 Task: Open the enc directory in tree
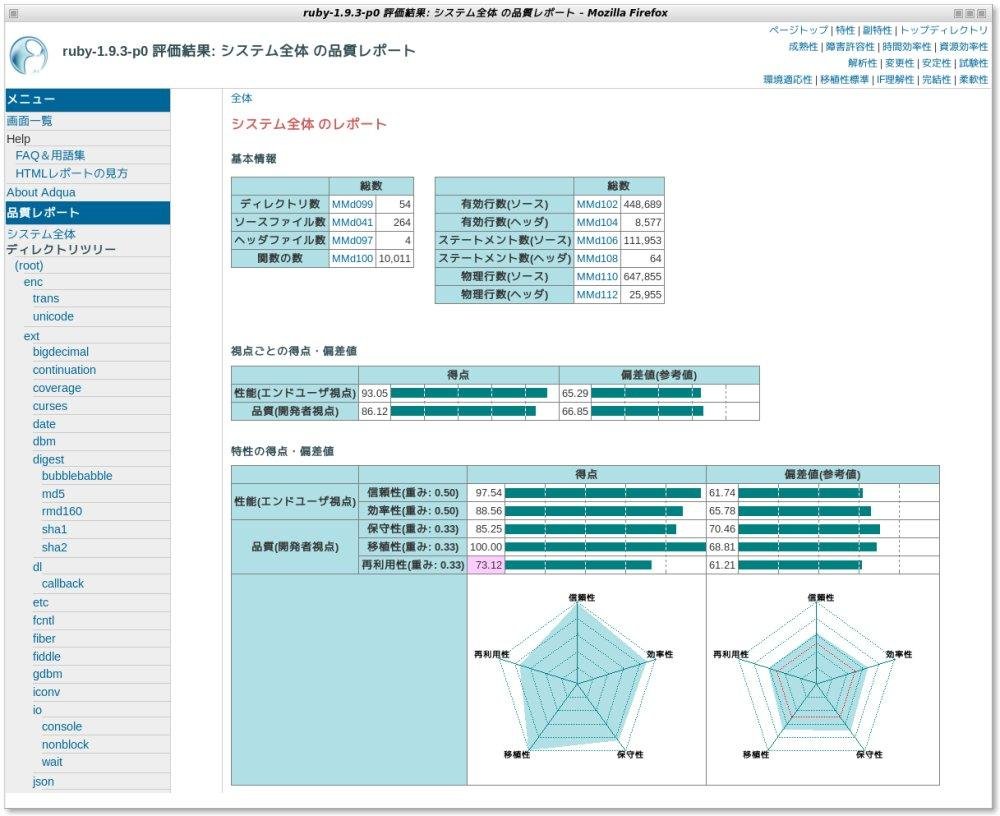pos(33,282)
